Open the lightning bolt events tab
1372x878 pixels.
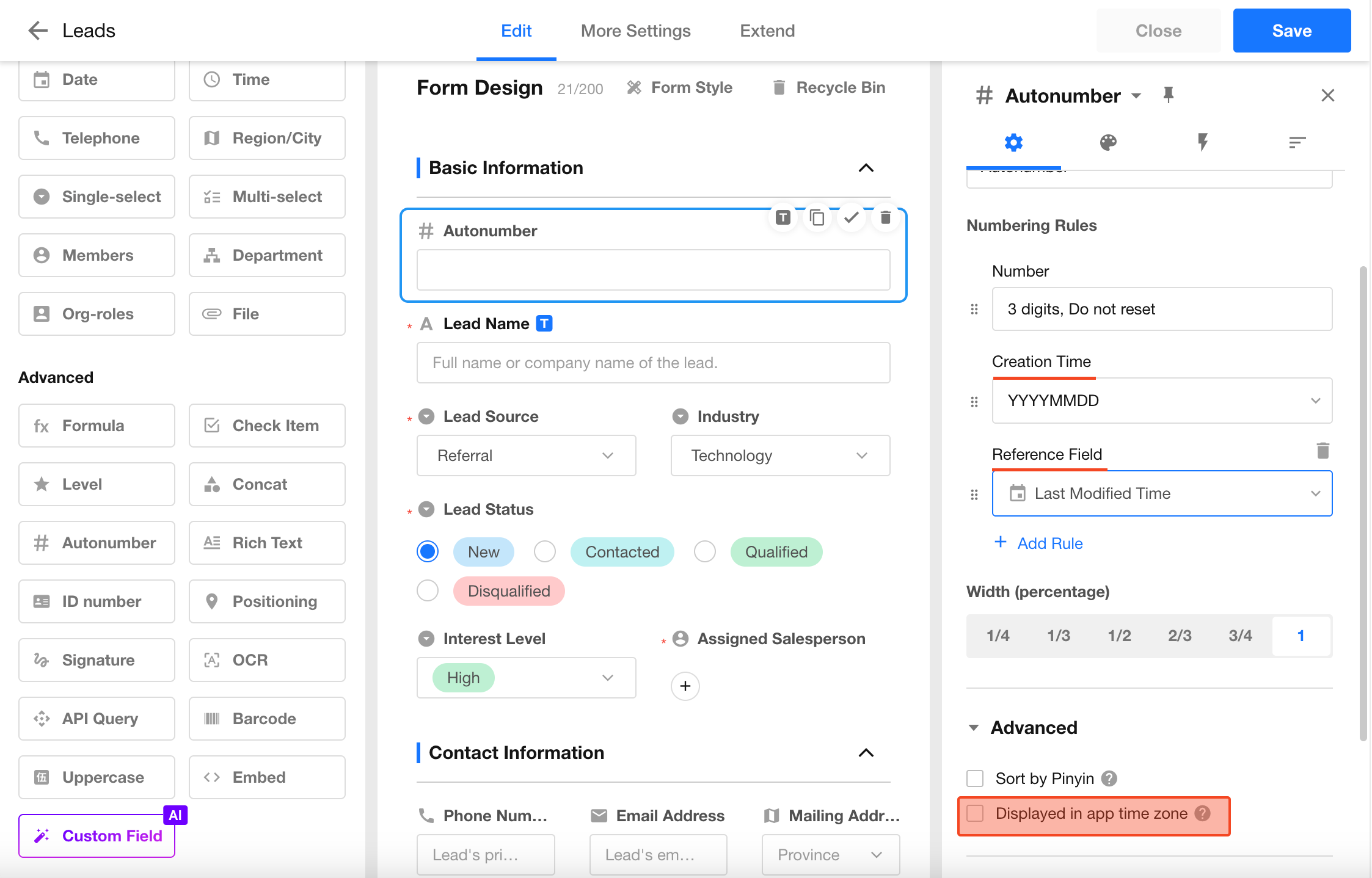(x=1202, y=143)
